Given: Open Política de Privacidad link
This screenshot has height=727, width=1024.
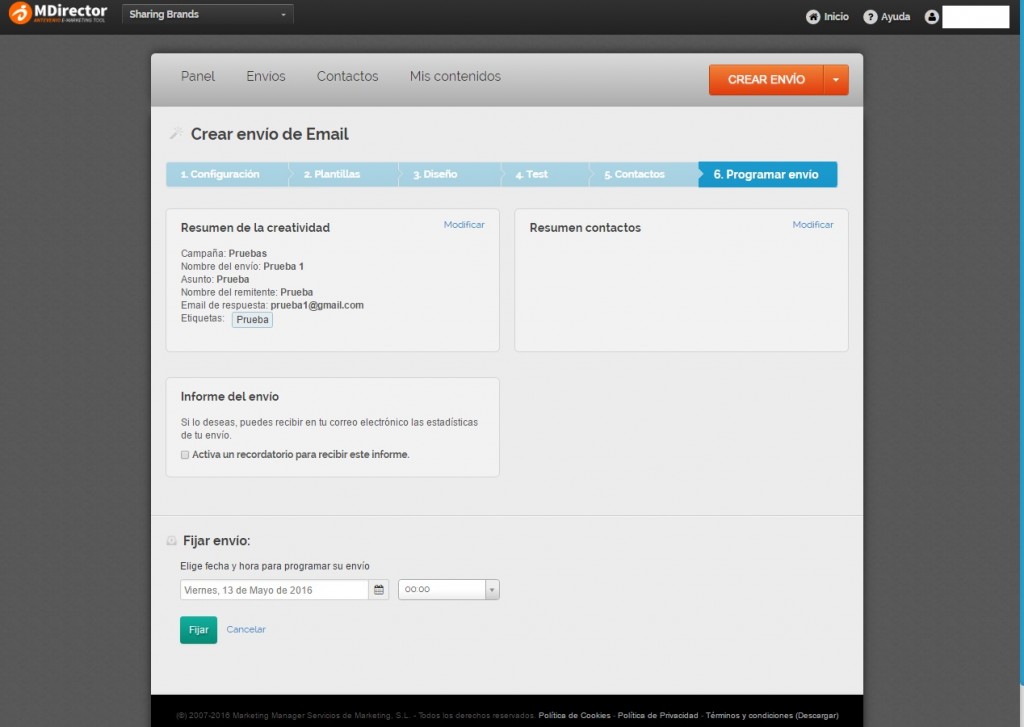Looking at the screenshot, I should [x=658, y=716].
